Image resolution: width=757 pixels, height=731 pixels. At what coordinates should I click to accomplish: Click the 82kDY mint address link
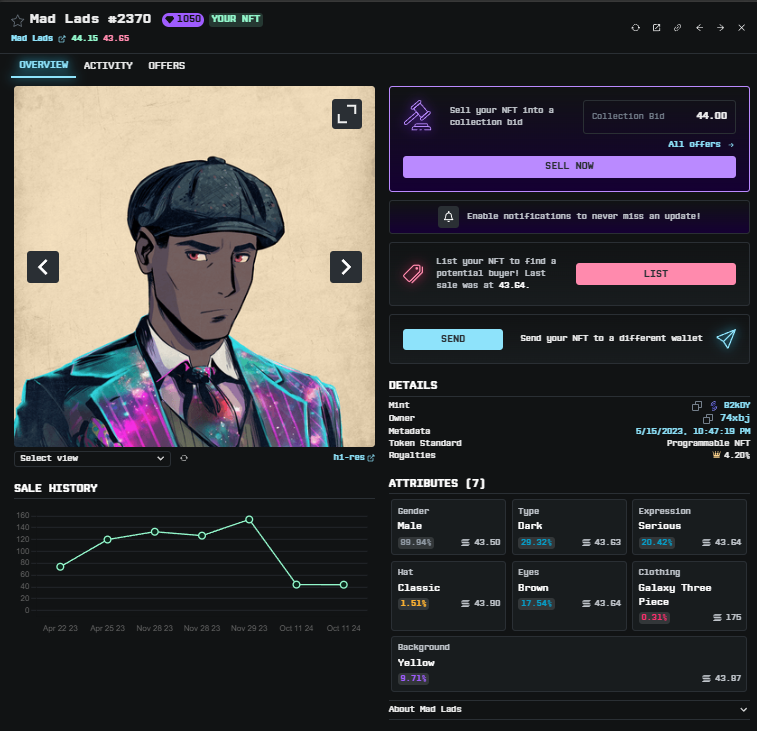tap(737, 406)
